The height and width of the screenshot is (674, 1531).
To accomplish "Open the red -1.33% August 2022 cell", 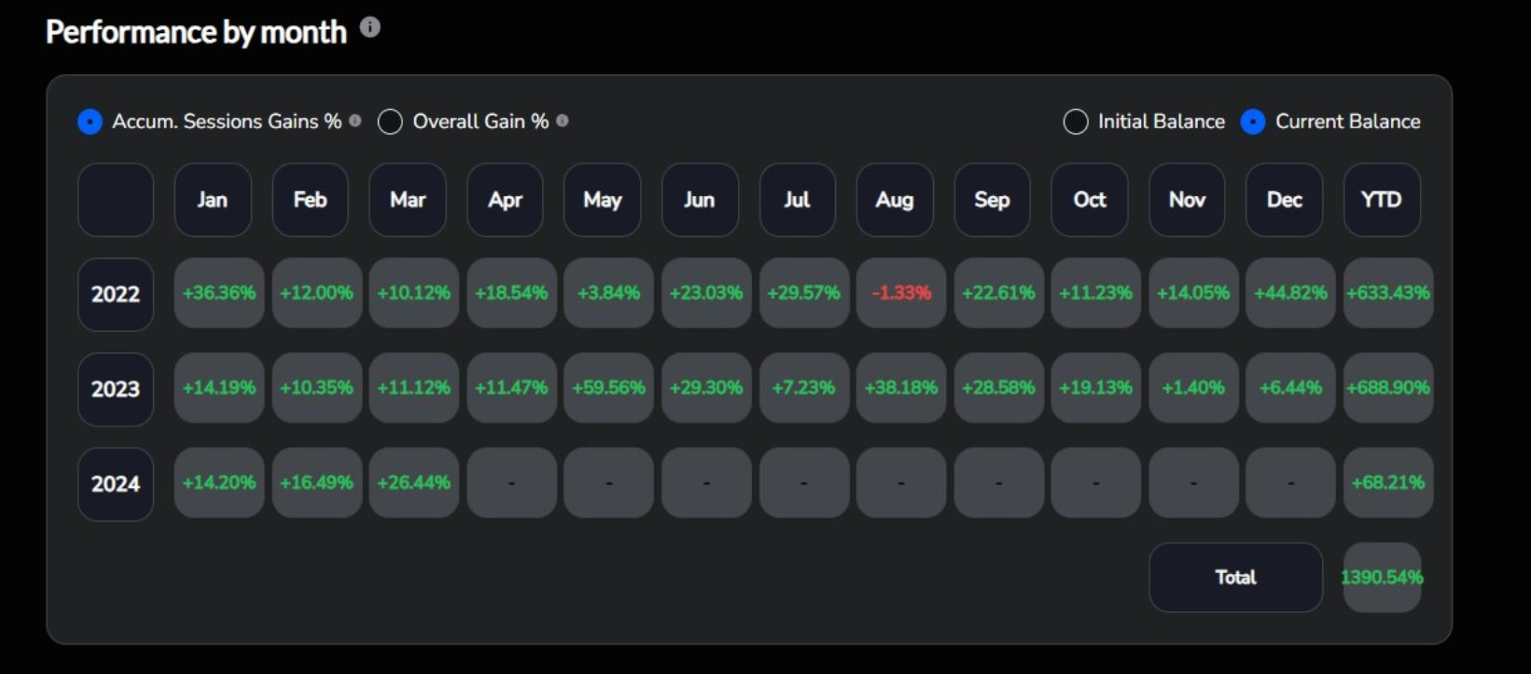I will coord(901,293).
